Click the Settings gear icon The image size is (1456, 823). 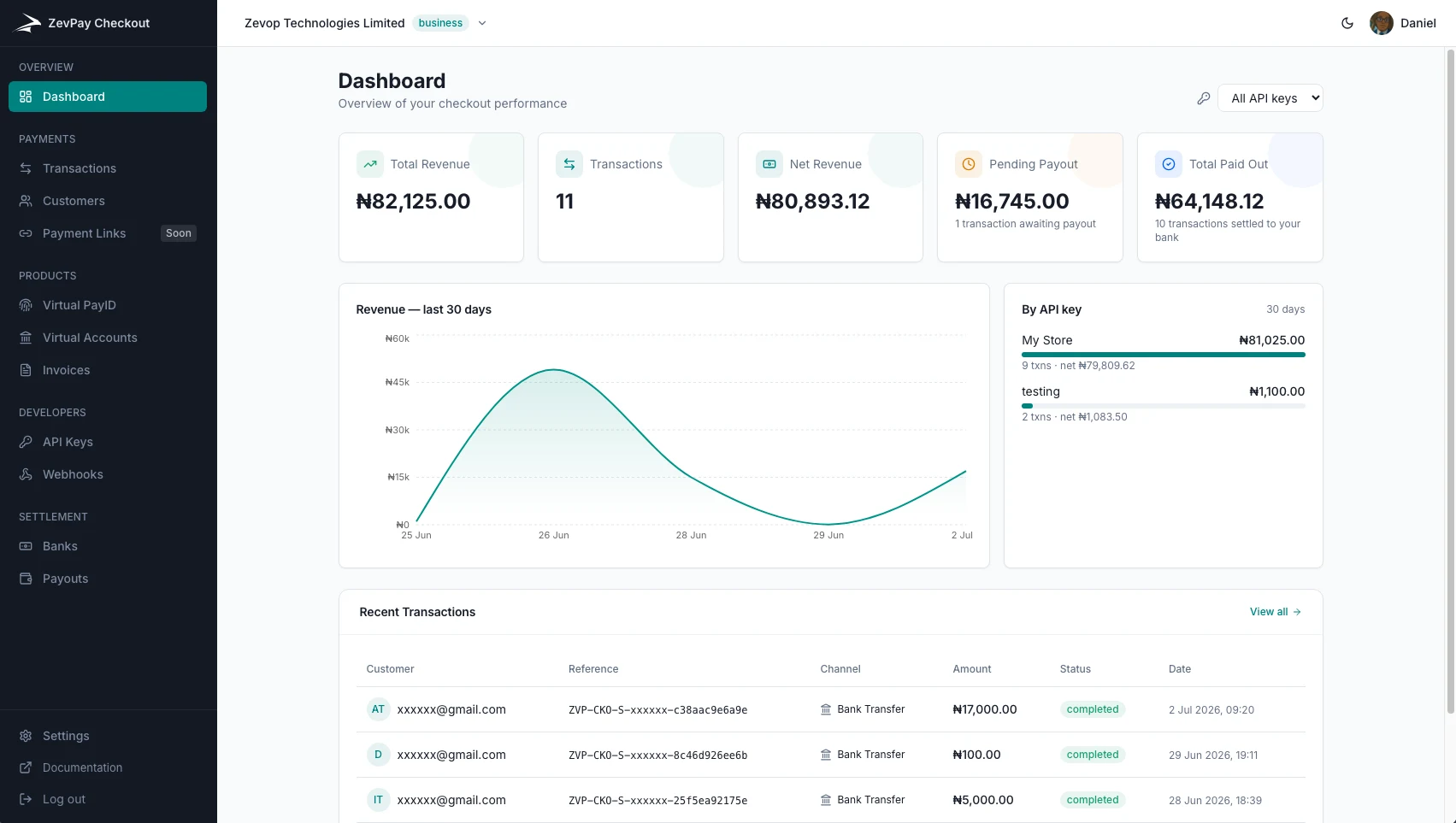(26, 736)
